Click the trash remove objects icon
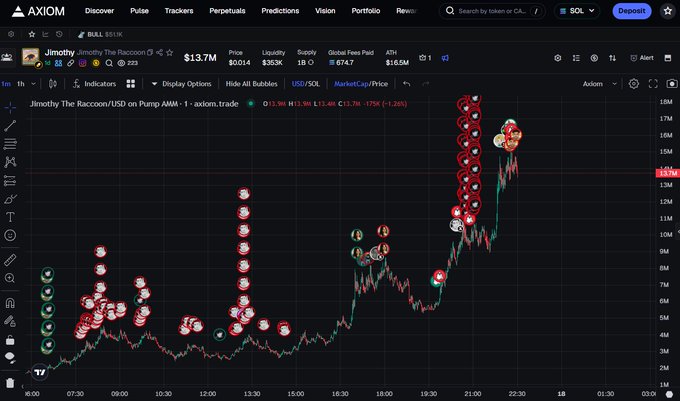The width and height of the screenshot is (680, 401). (x=10, y=383)
